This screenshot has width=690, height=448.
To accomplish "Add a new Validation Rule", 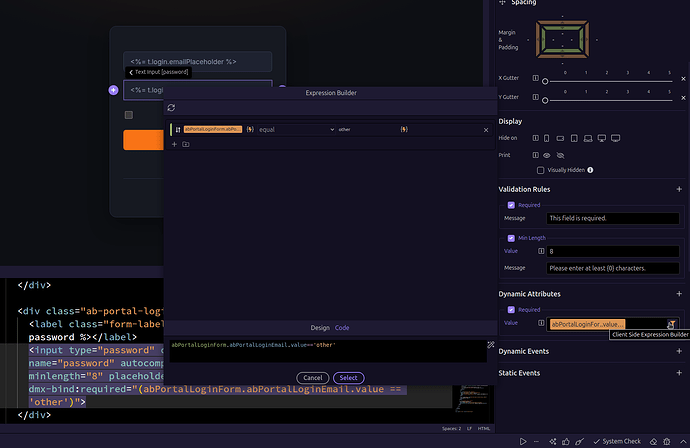I will click(679, 189).
